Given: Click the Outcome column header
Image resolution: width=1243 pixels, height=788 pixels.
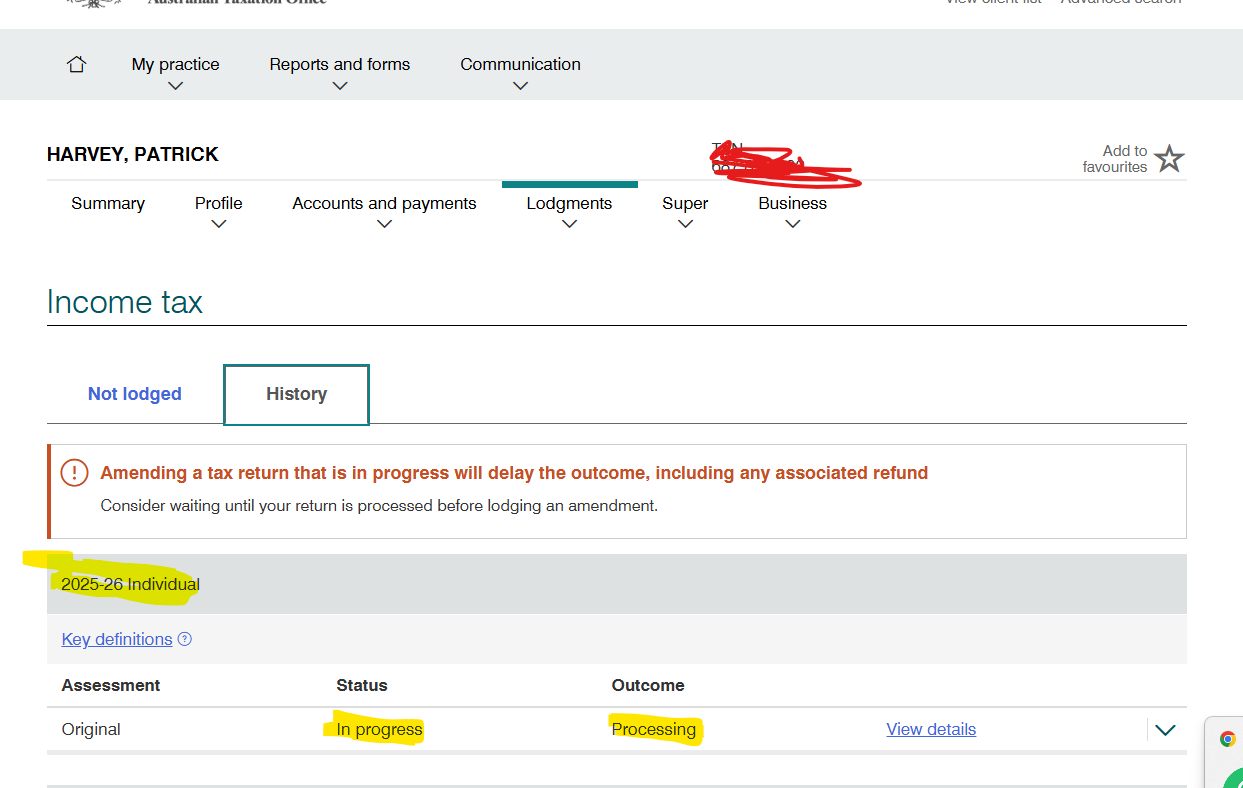Looking at the screenshot, I should [648, 685].
